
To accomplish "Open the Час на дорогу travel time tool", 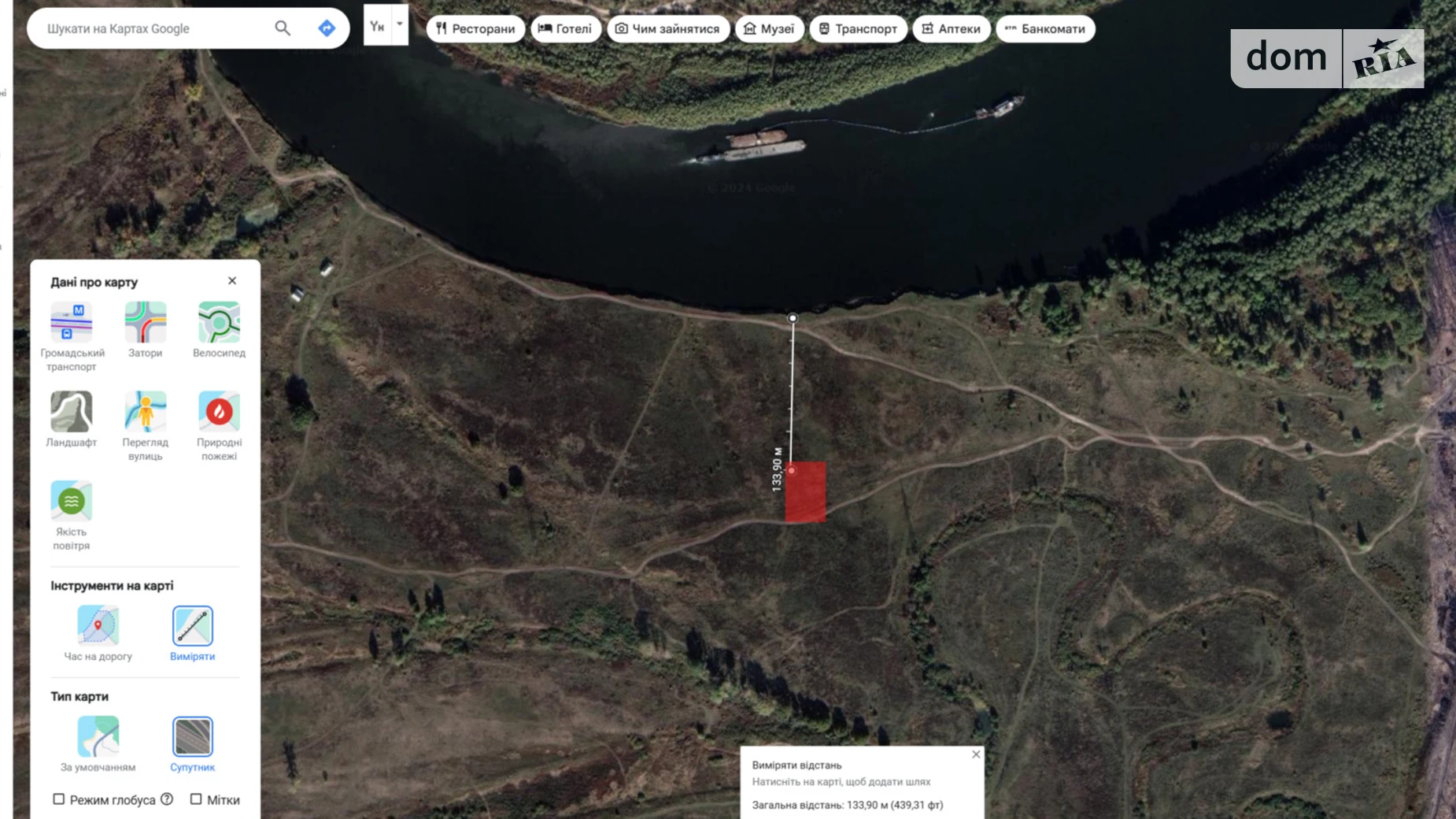I will pyautogui.click(x=98, y=626).
